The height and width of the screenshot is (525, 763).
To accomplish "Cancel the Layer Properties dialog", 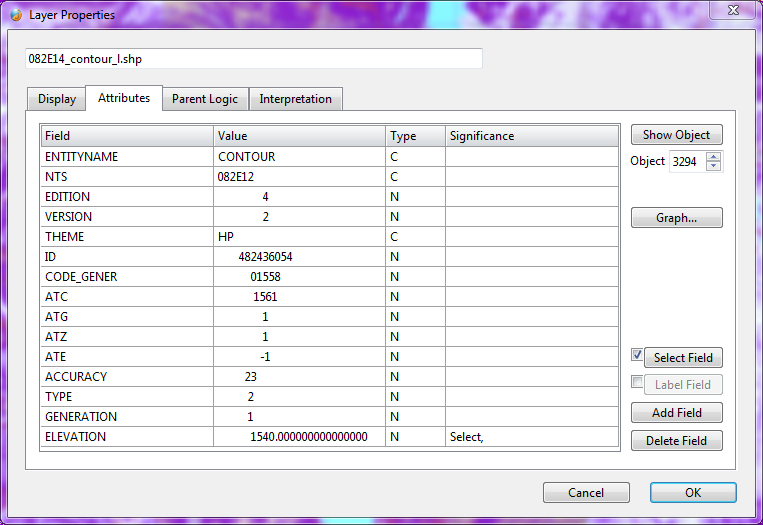I will point(586,493).
